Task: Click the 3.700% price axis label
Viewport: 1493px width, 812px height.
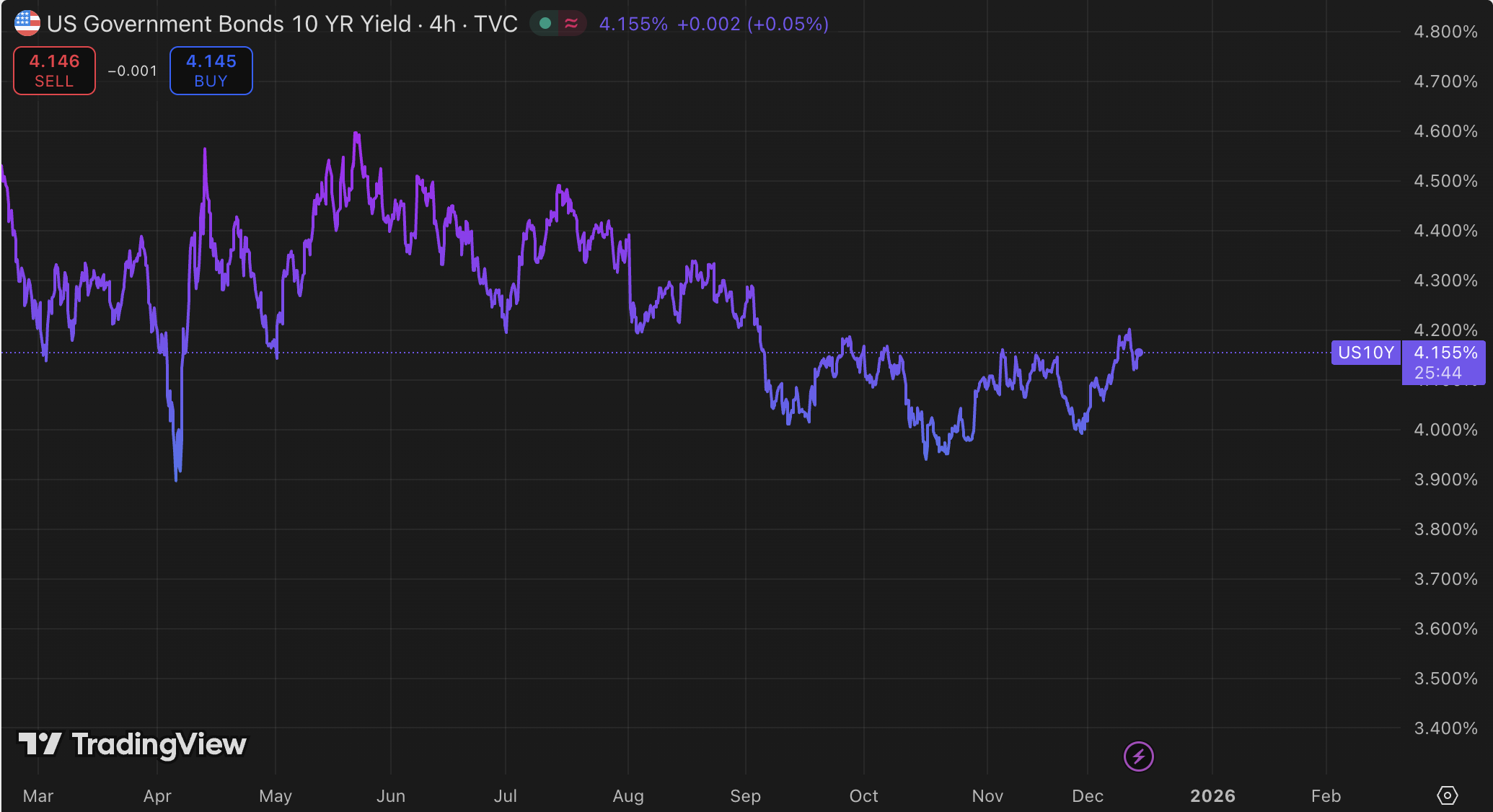Action: pyautogui.click(x=1445, y=579)
